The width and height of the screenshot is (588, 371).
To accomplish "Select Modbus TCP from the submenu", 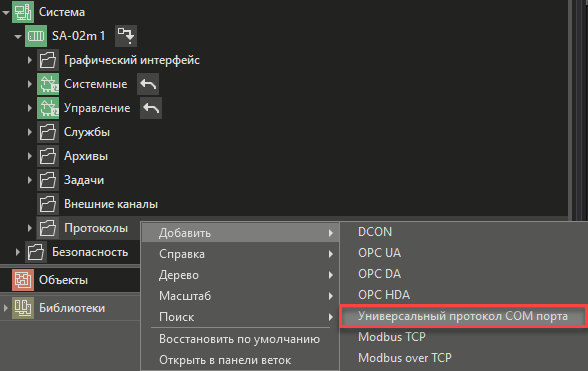I will pyautogui.click(x=392, y=337).
